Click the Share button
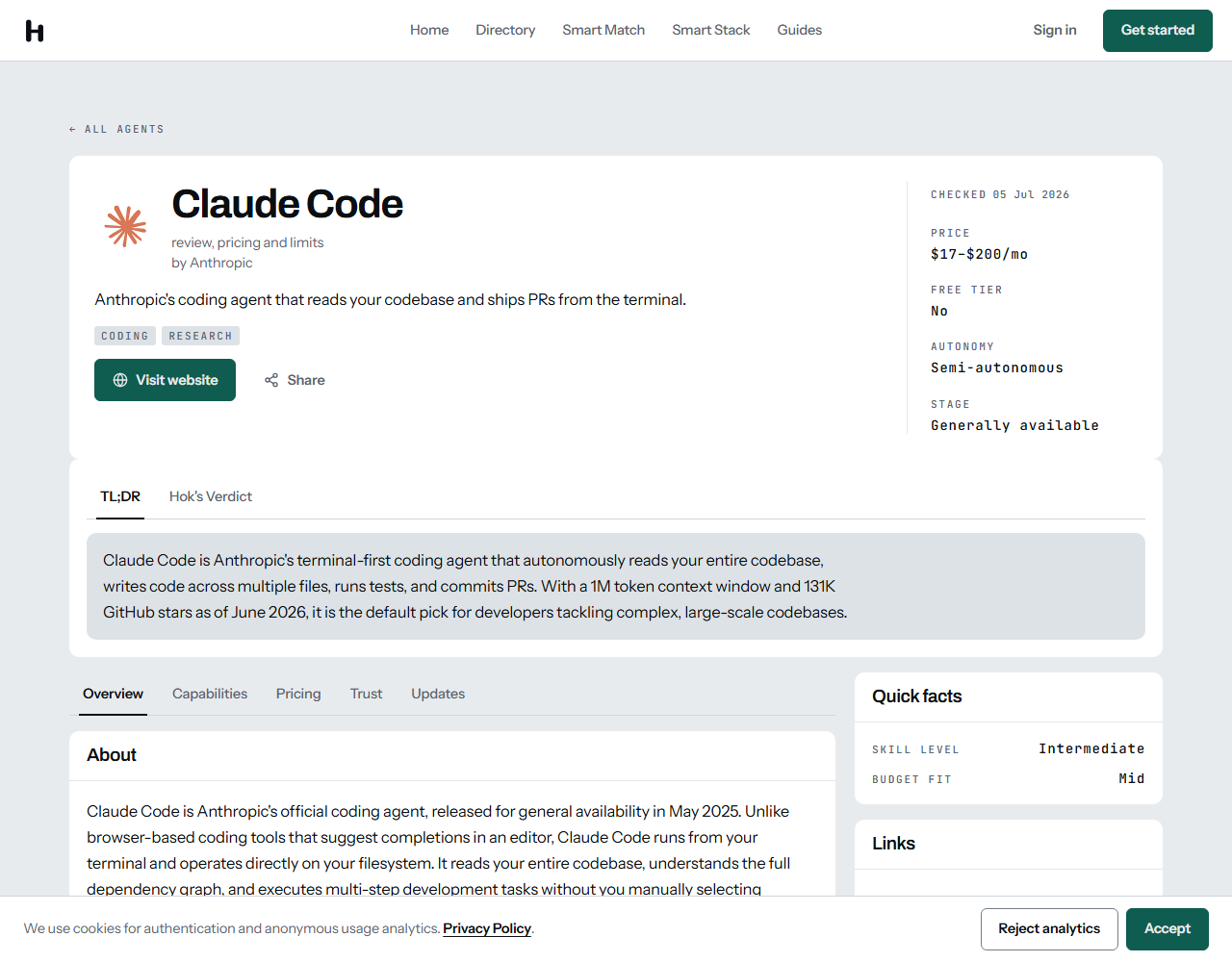This screenshot has width=1232, height=962. [x=295, y=380]
